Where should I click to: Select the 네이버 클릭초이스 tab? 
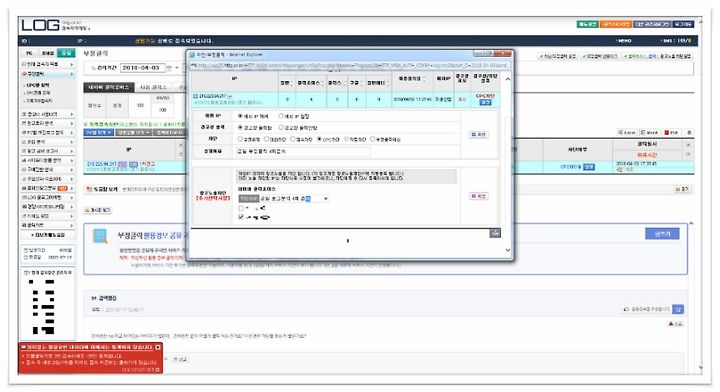[x=108, y=87]
